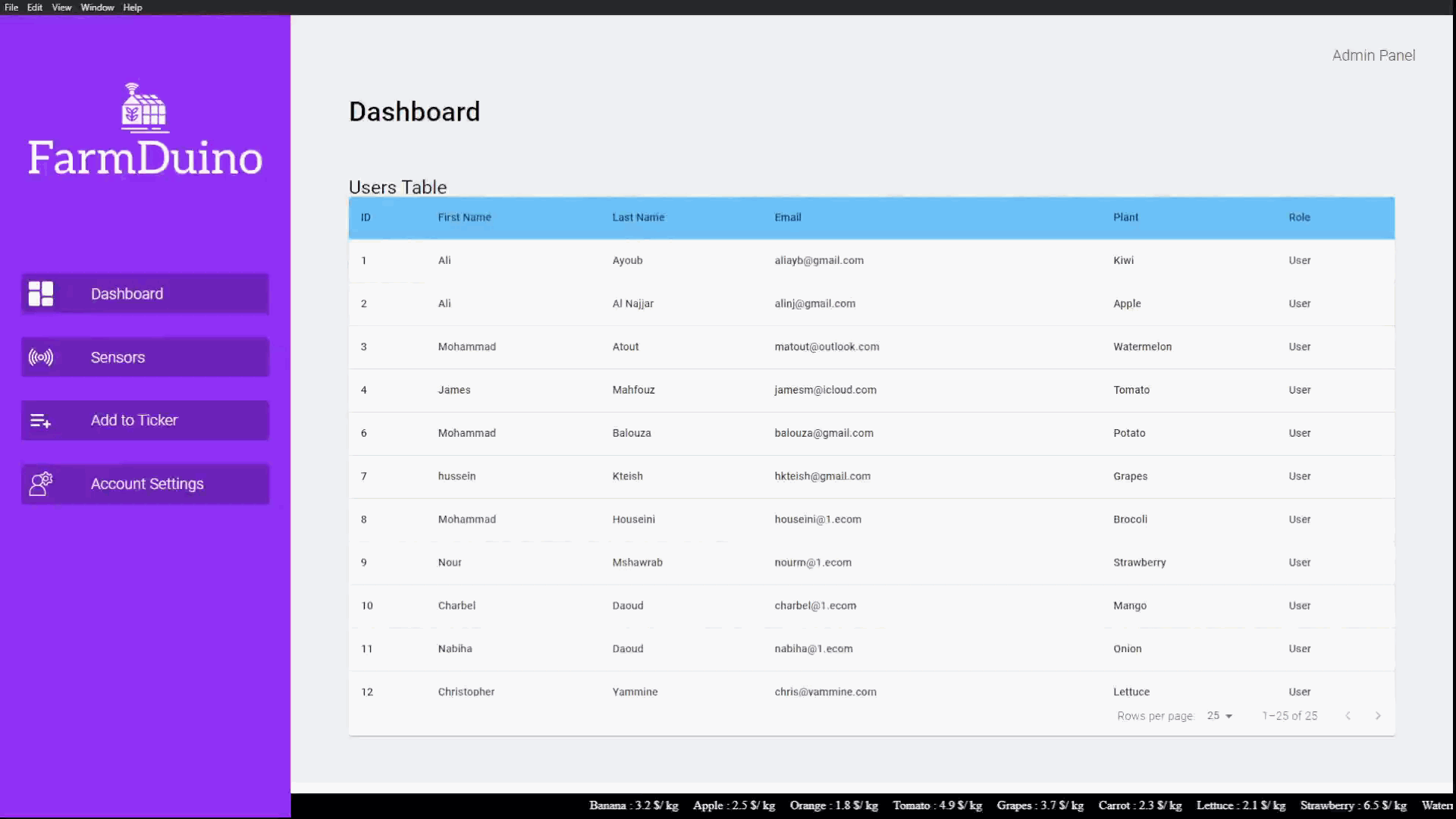
Task: Expand Rows per page dropdown
Action: pos(1228,716)
